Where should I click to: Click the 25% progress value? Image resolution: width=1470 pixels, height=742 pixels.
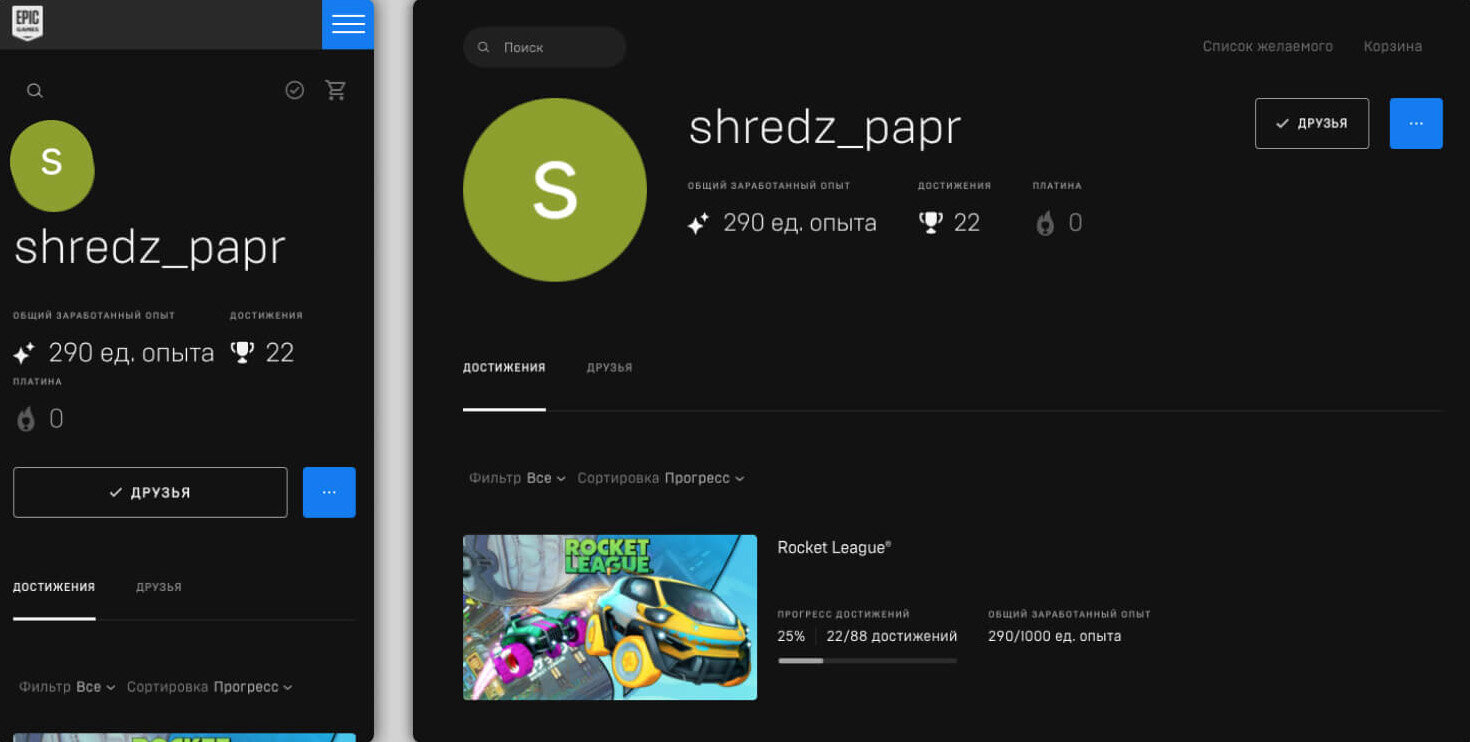791,636
